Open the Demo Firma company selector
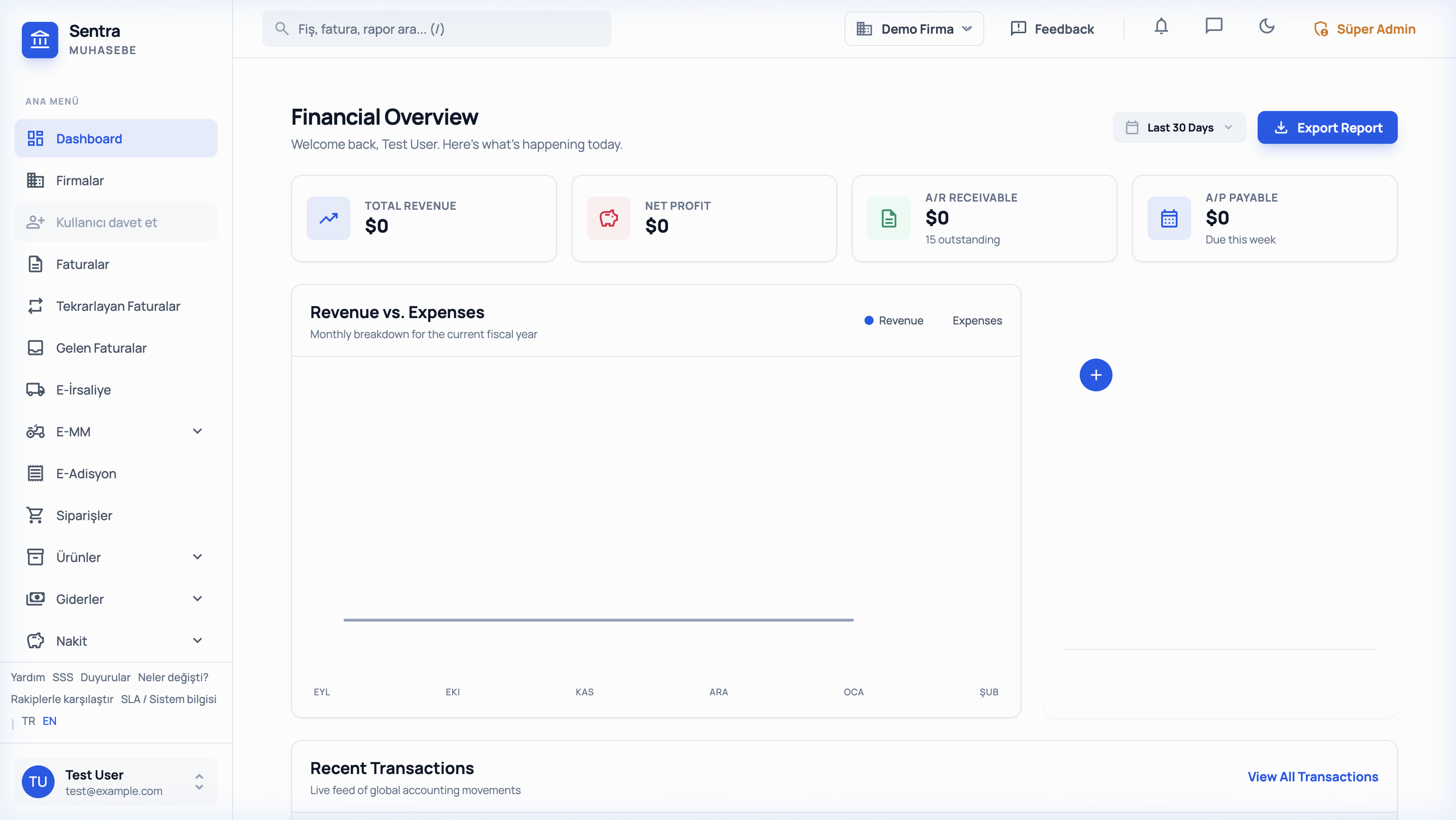Image resolution: width=1456 pixels, height=820 pixels. coord(913,28)
